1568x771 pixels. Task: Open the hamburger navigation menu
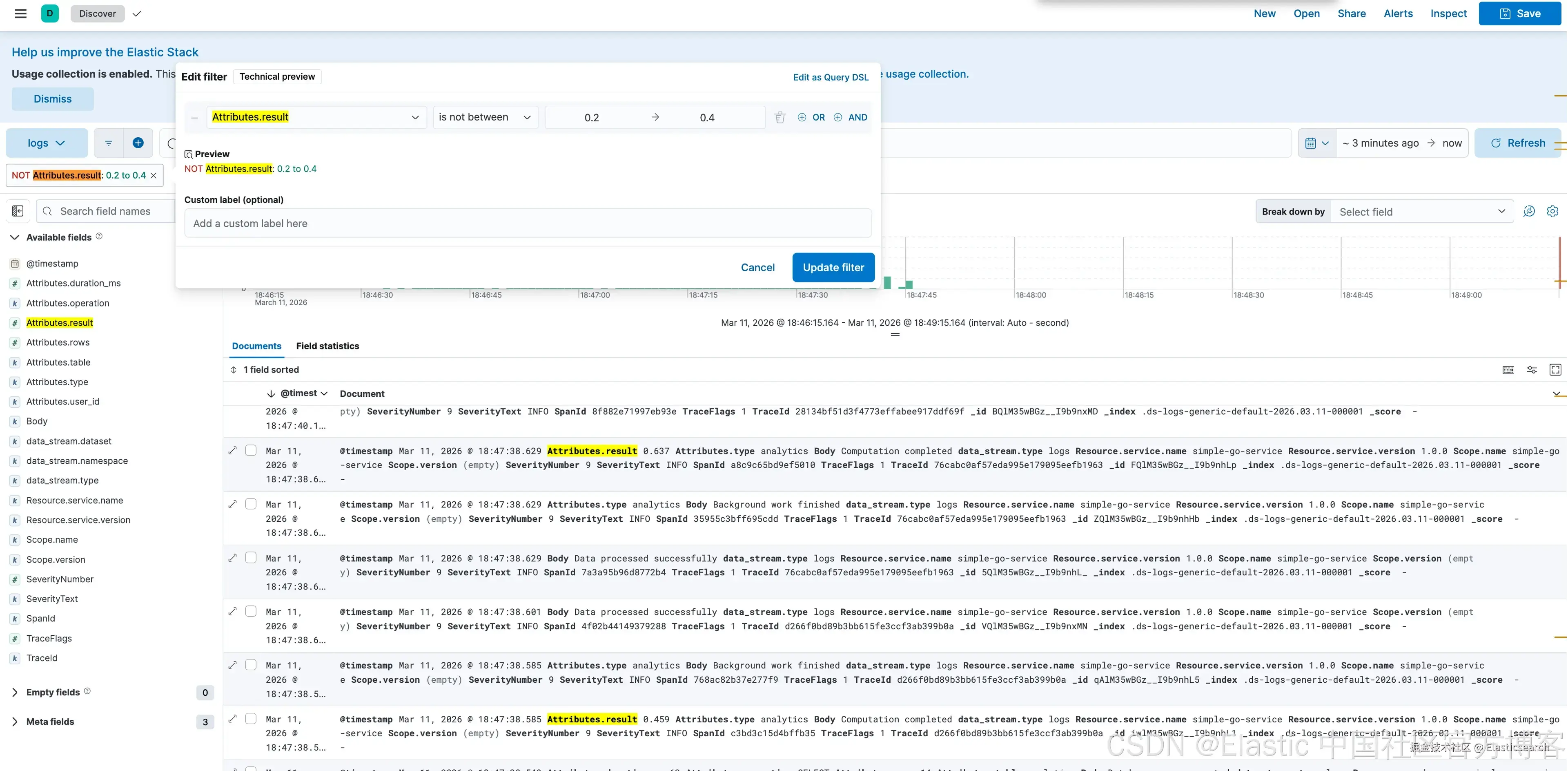(20, 13)
